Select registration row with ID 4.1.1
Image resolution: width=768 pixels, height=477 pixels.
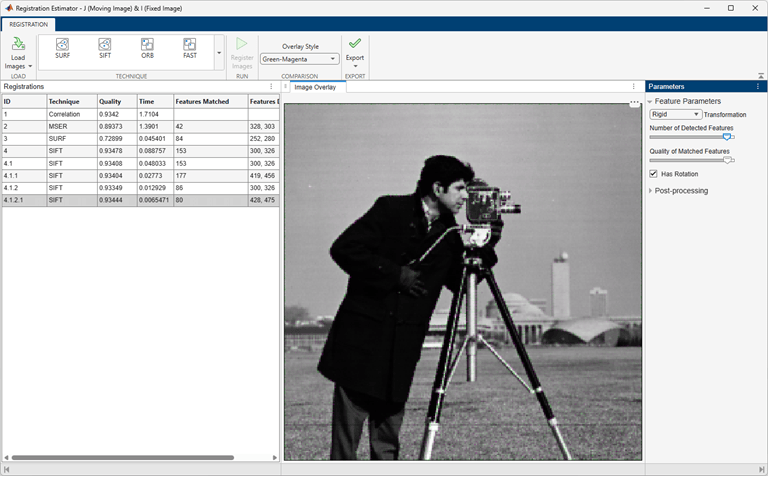pyautogui.click(x=141, y=175)
